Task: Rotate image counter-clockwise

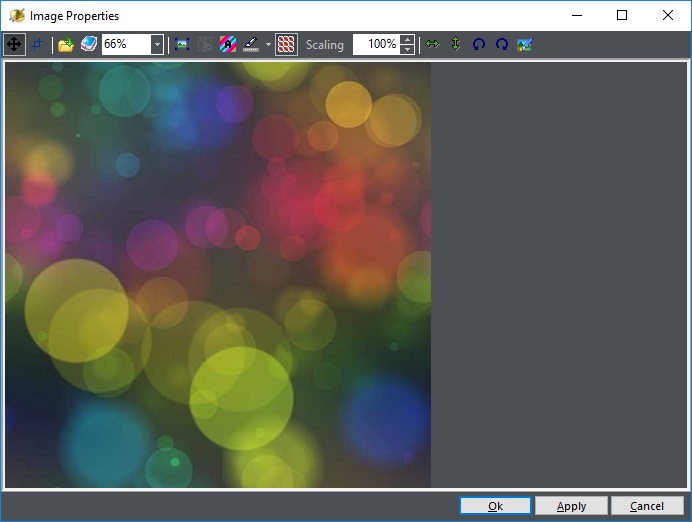Action: pos(479,44)
